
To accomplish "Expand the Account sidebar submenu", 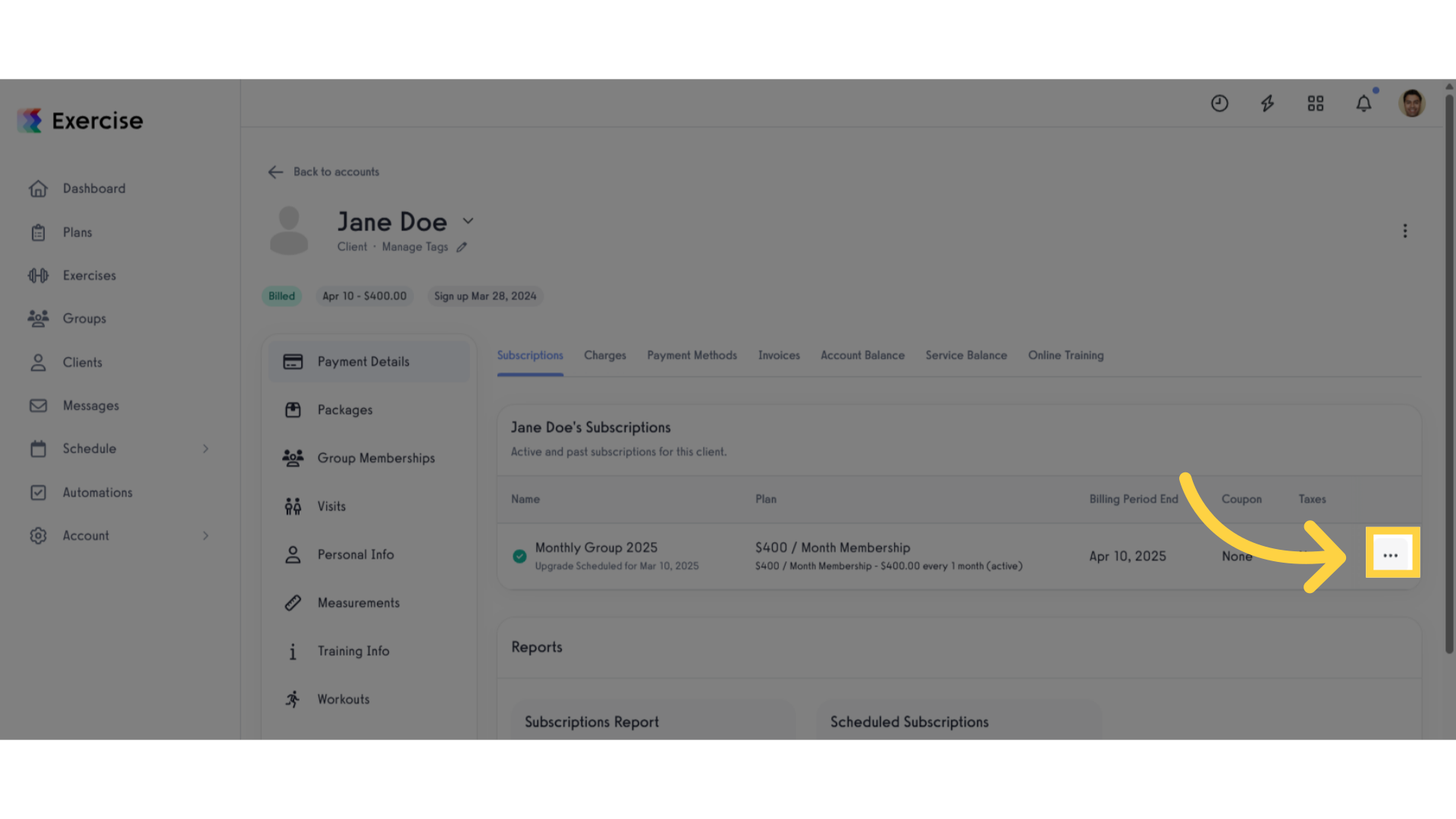I will [206, 536].
